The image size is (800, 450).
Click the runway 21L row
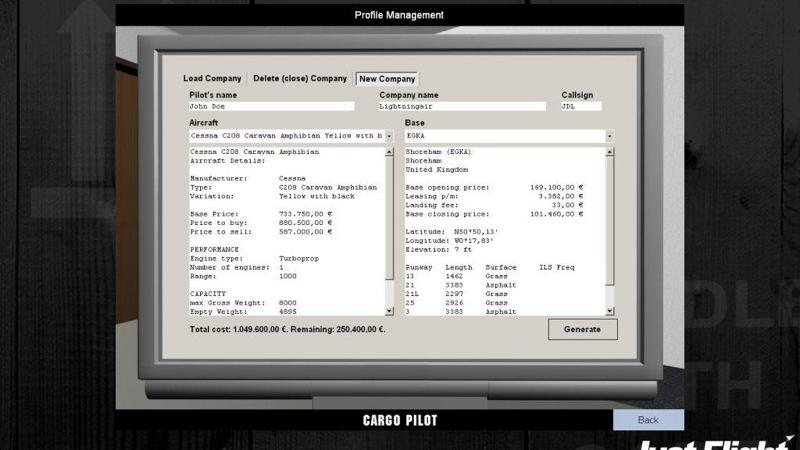click(x=457, y=294)
